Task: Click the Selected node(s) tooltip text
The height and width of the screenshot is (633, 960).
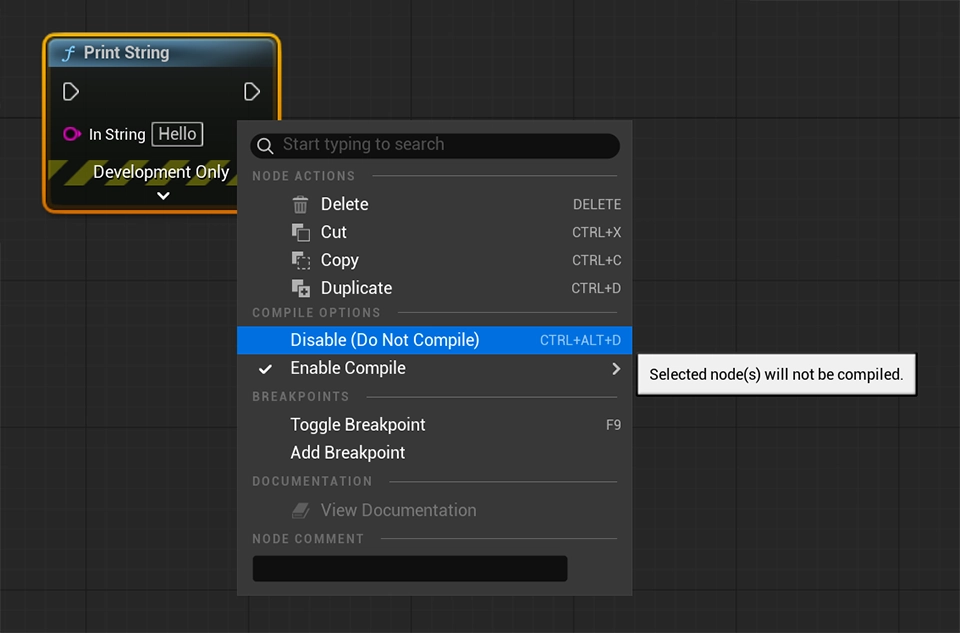Action: point(776,375)
